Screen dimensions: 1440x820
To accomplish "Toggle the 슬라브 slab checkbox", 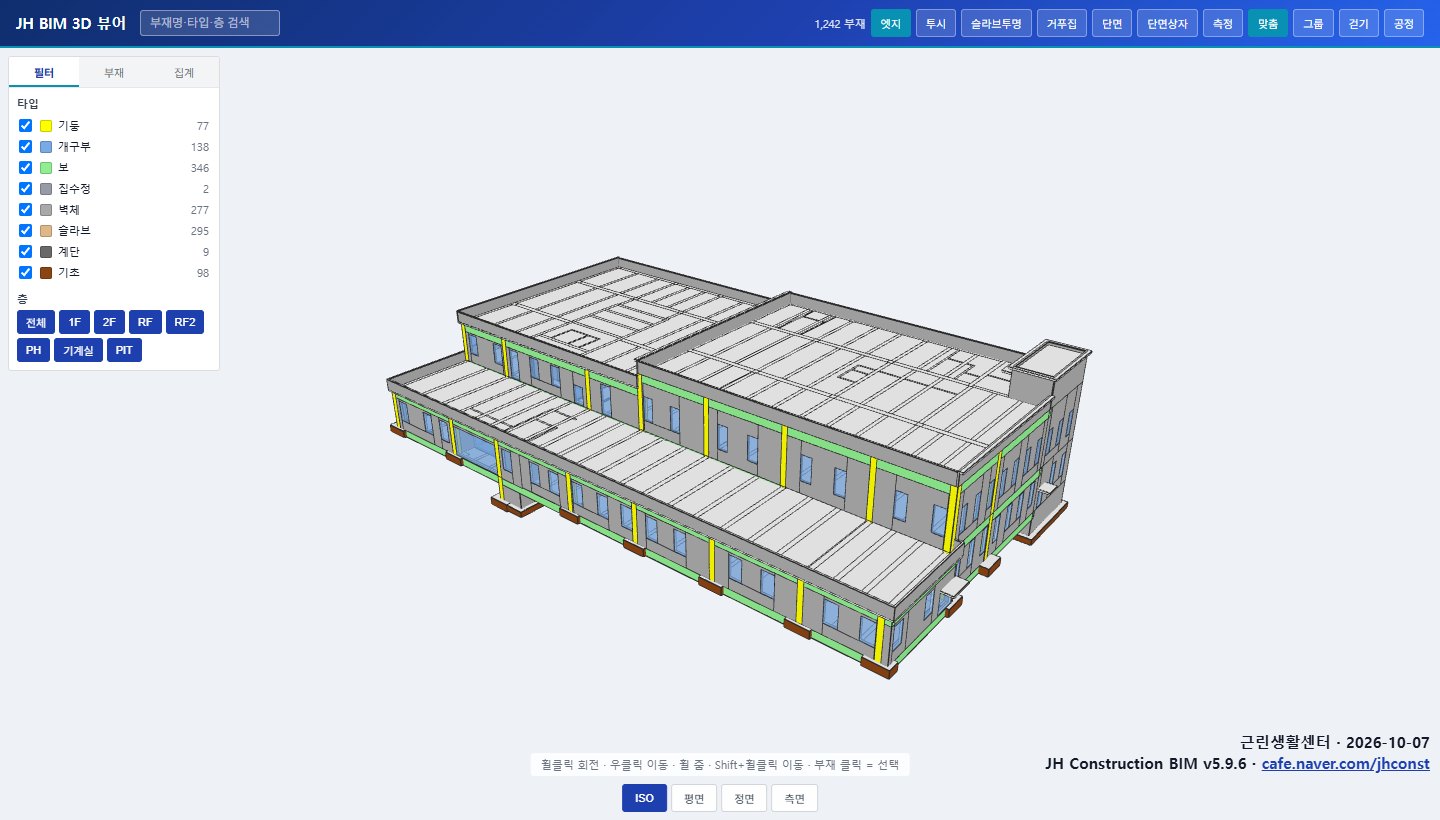I will pos(26,231).
